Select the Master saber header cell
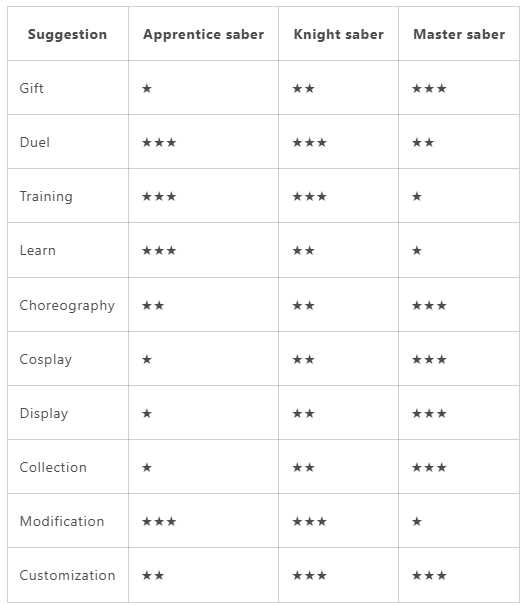The image size is (525, 606). point(459,34)
